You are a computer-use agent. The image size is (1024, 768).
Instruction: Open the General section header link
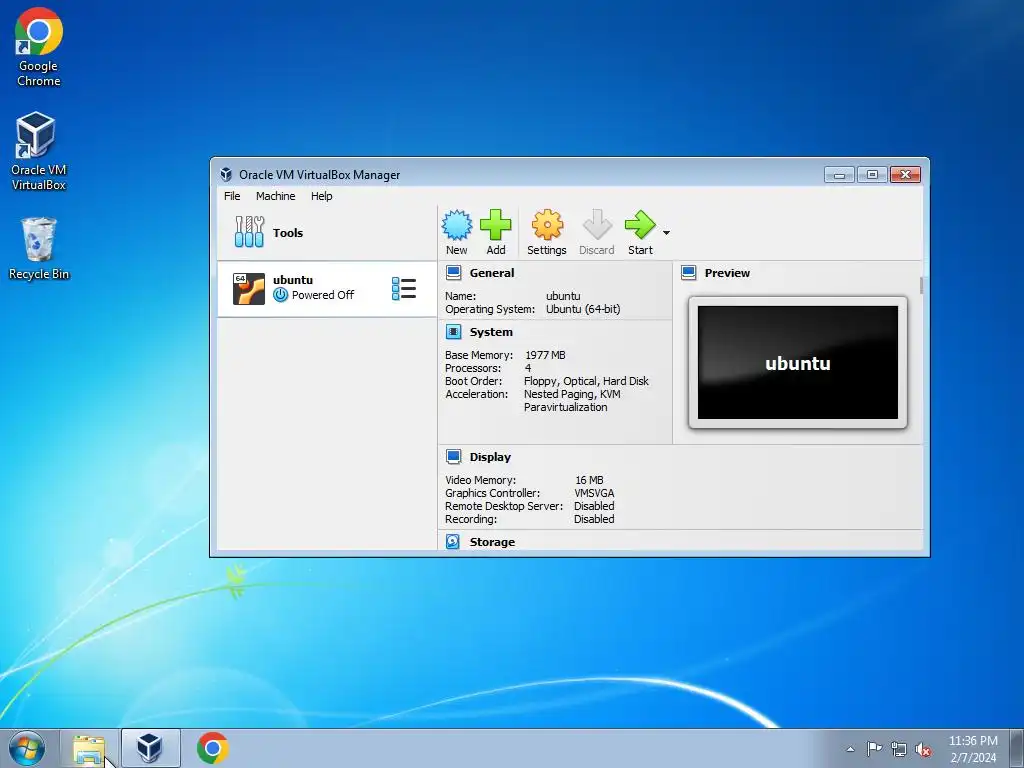pos(492,273)
